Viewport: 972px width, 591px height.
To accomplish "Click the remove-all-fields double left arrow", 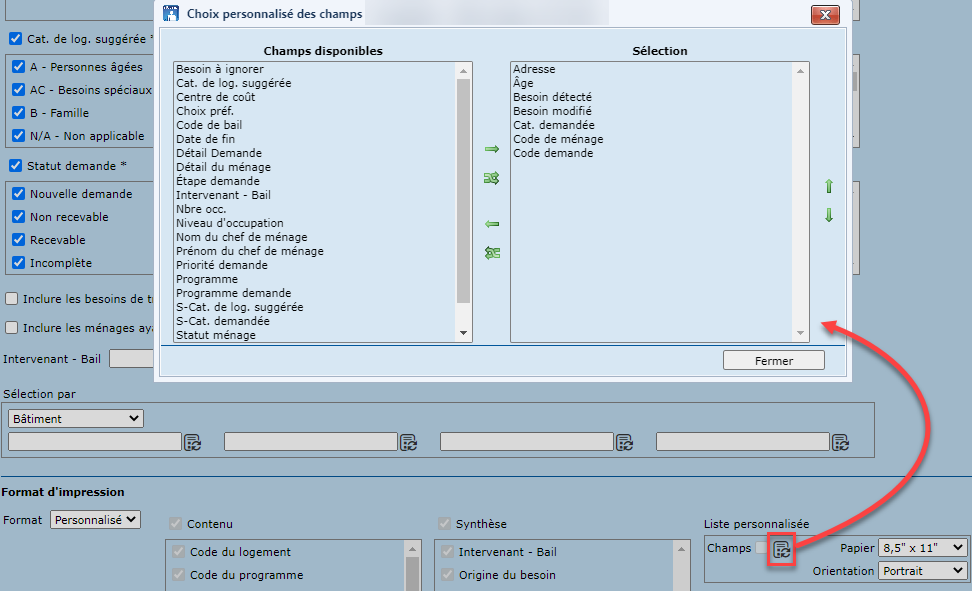I will tap(491, 253).
